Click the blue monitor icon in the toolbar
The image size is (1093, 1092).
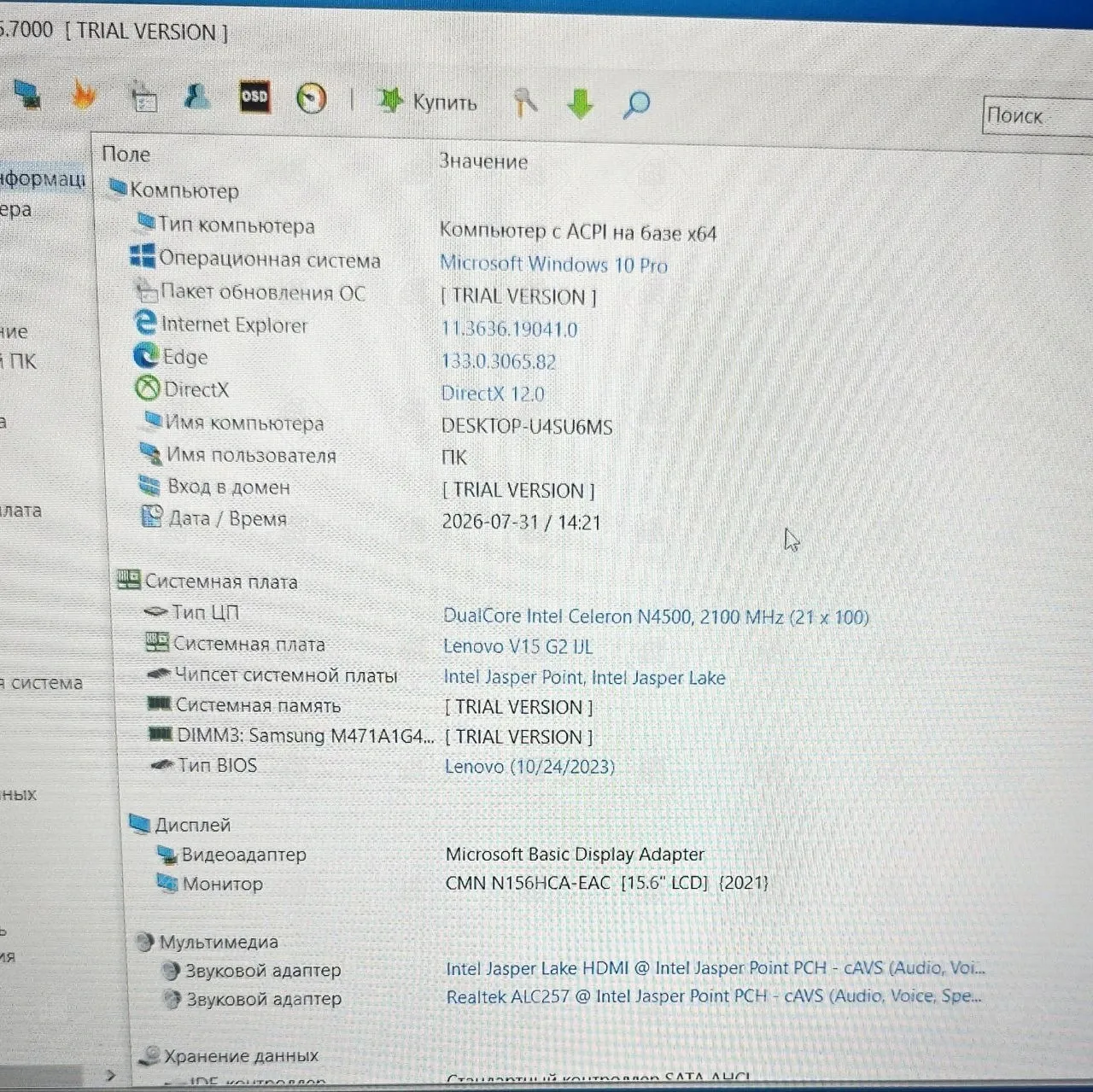coord(28,95)
